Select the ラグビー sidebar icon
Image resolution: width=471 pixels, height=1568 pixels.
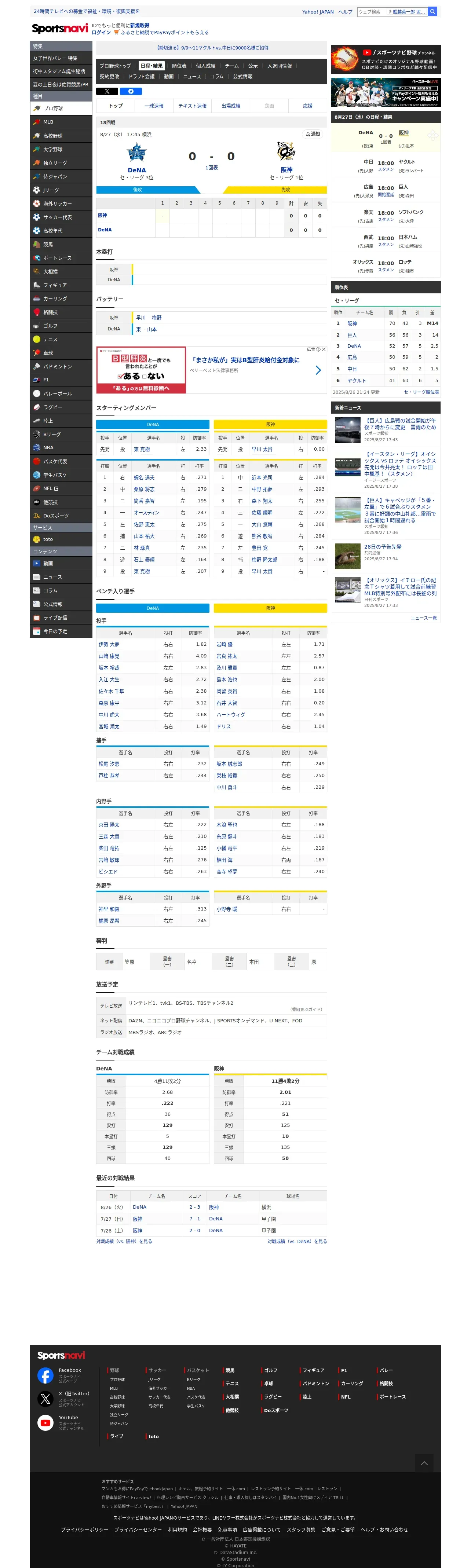point(37,407)
